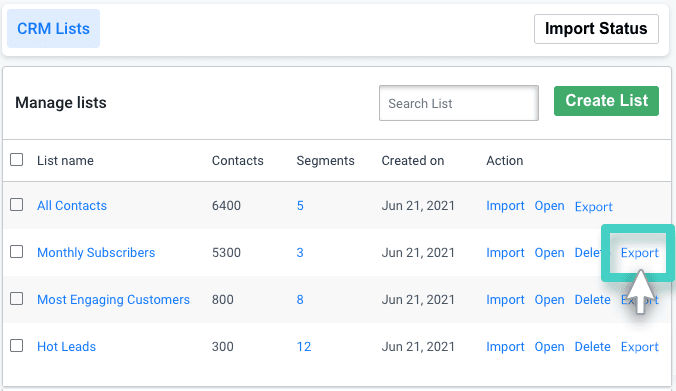
Task: Delete the Hot Leads list
Action: pos(593,347)
